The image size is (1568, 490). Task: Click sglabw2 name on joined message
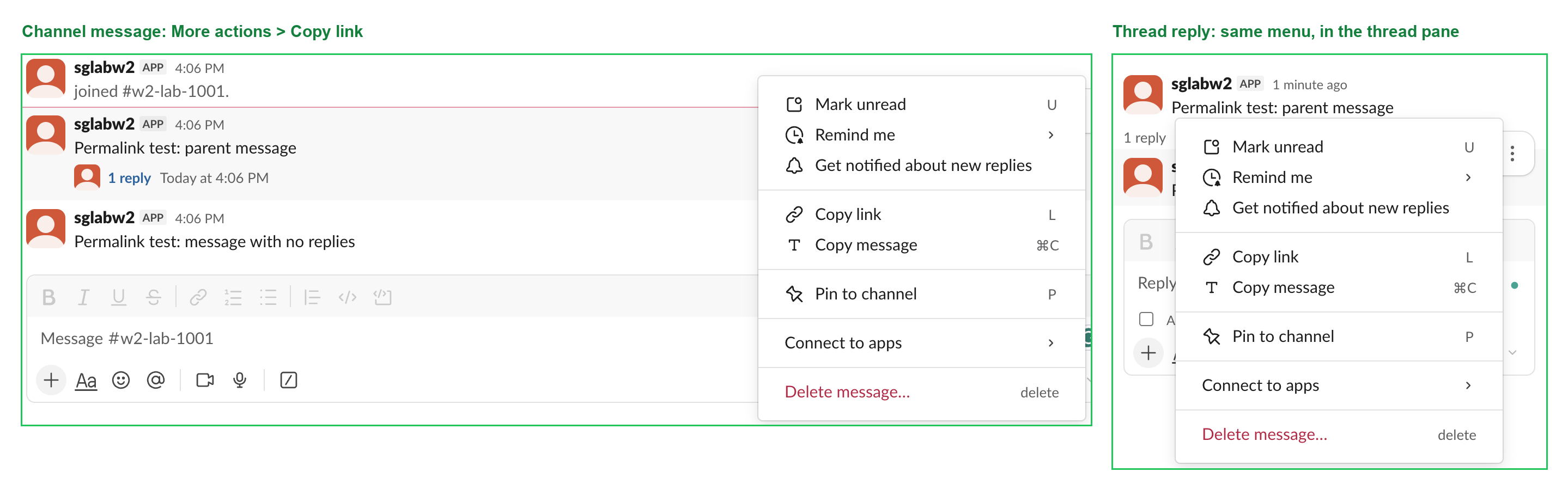(x=104, y=68)
